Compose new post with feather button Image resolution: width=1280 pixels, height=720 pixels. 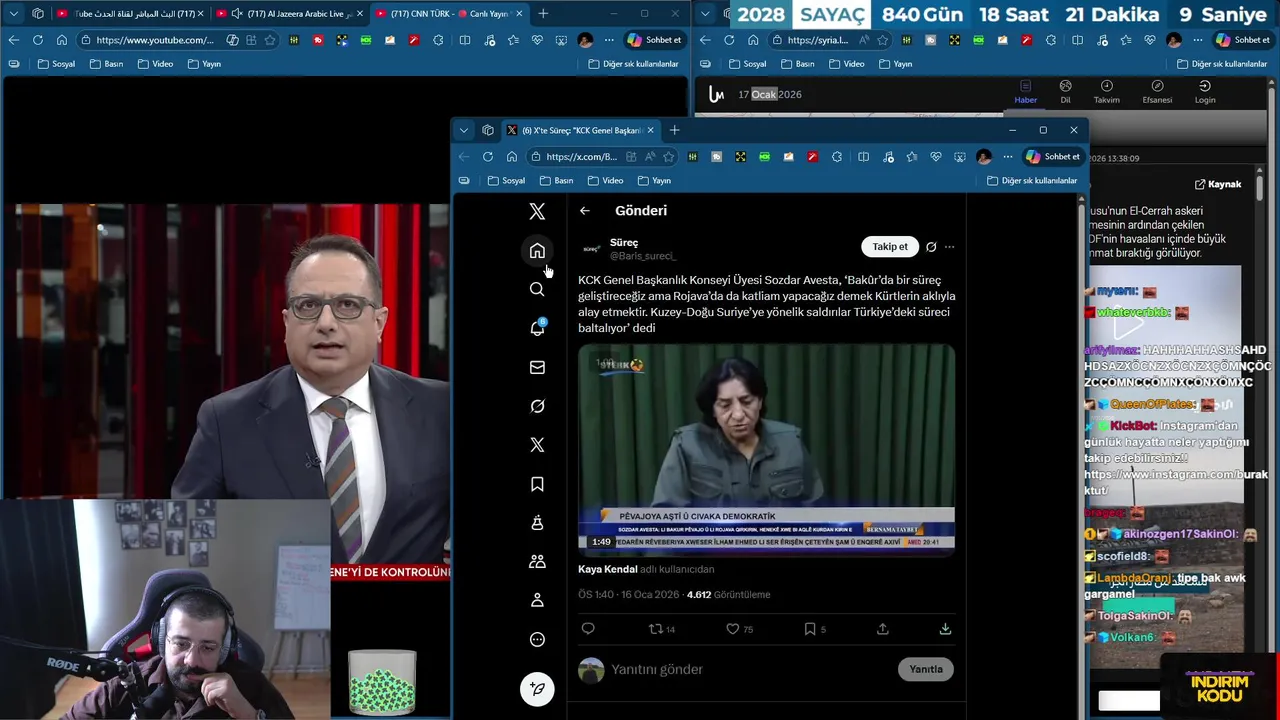pos(537,689)
